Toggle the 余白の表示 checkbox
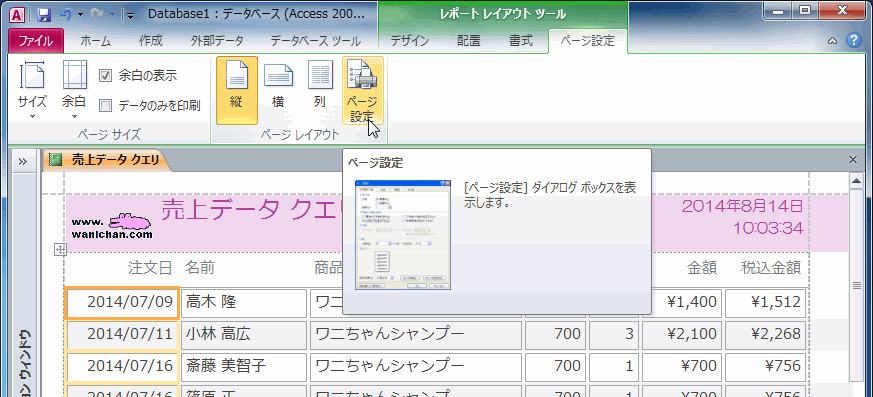 105,76
